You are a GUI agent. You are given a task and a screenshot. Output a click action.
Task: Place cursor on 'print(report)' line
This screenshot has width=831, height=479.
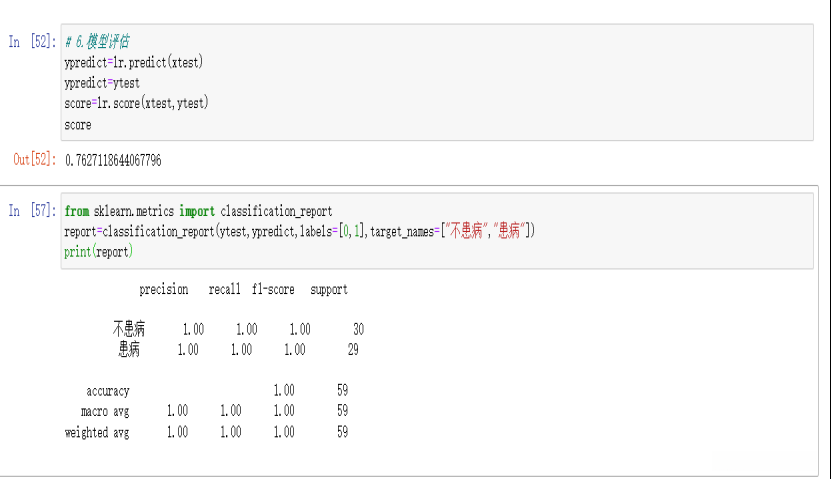pyautogui.click(x=98, y=253)
